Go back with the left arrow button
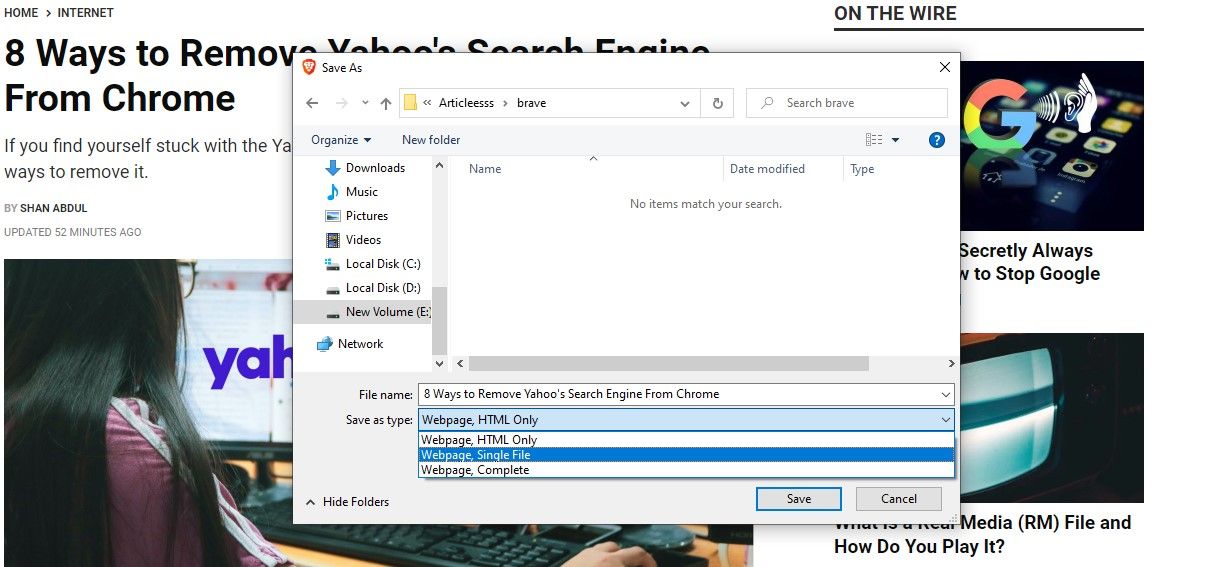The image size is (1224, 567). 312,103
